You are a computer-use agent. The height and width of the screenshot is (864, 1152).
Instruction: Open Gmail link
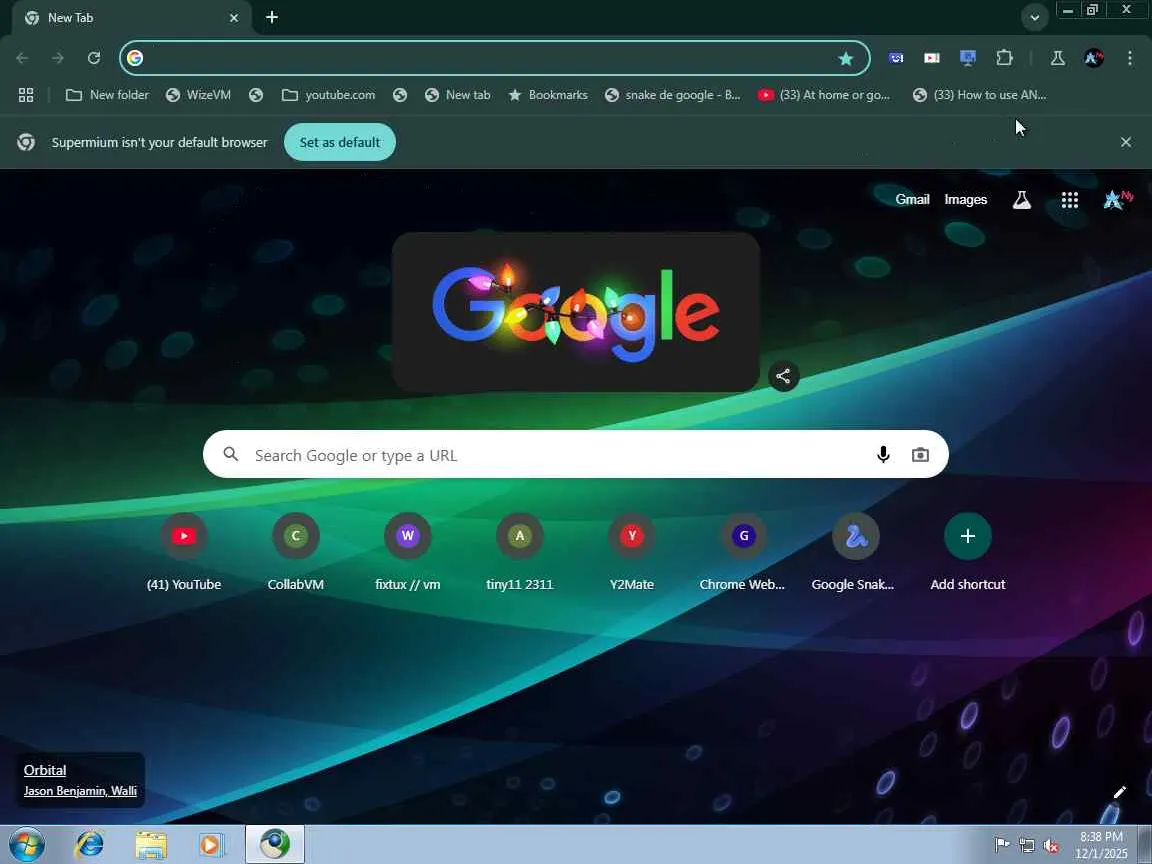point(912,199)
